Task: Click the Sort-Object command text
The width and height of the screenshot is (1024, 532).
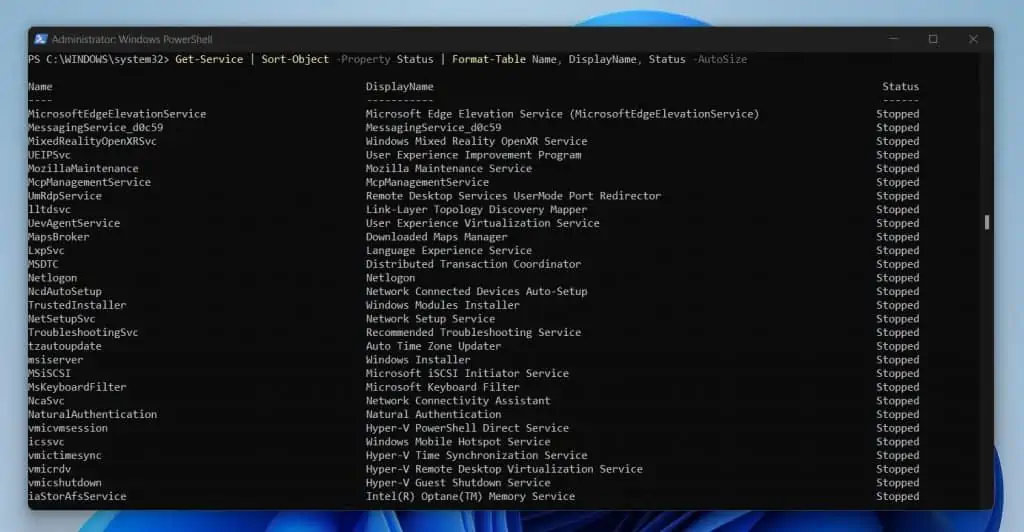Action: click(x=295, y=59)
